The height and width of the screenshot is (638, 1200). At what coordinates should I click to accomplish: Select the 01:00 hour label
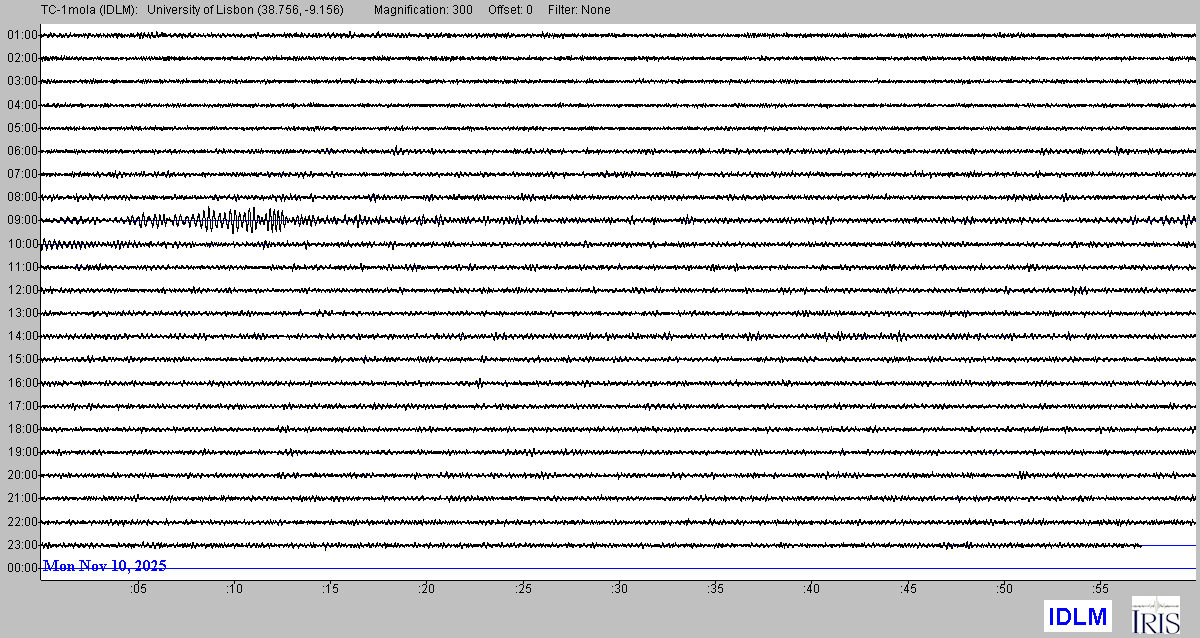22,35
